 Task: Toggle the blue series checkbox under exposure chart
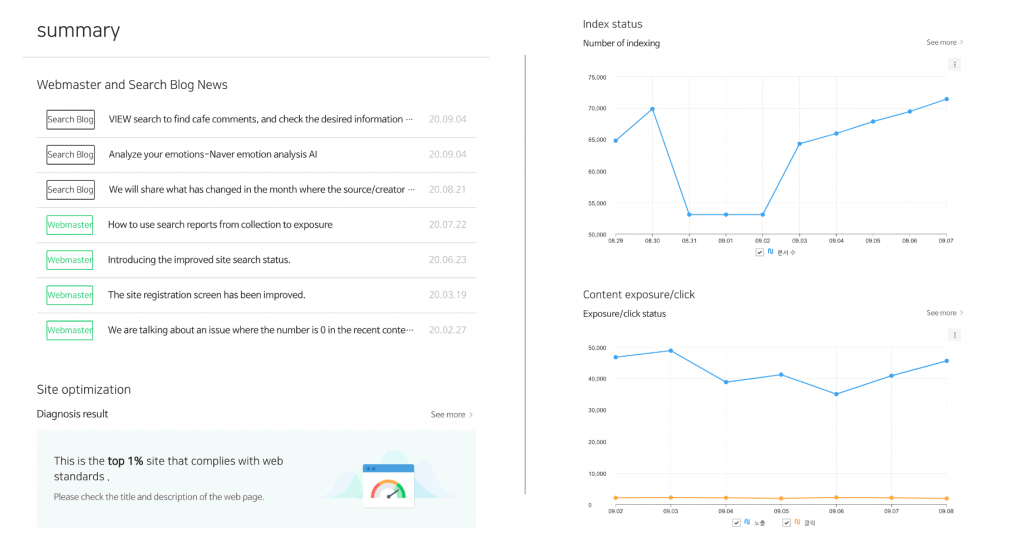(736, 522)
